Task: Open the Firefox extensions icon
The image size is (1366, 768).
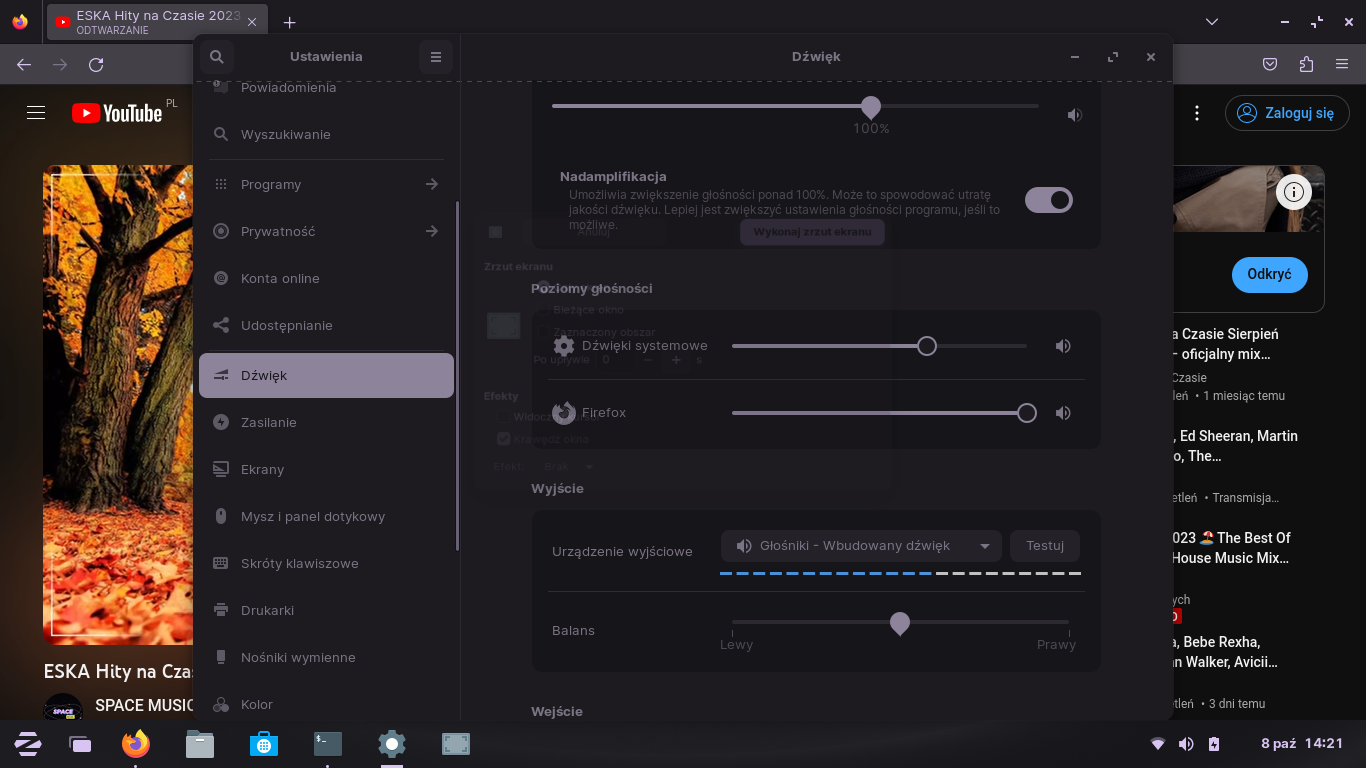Action: [1306, 65]
